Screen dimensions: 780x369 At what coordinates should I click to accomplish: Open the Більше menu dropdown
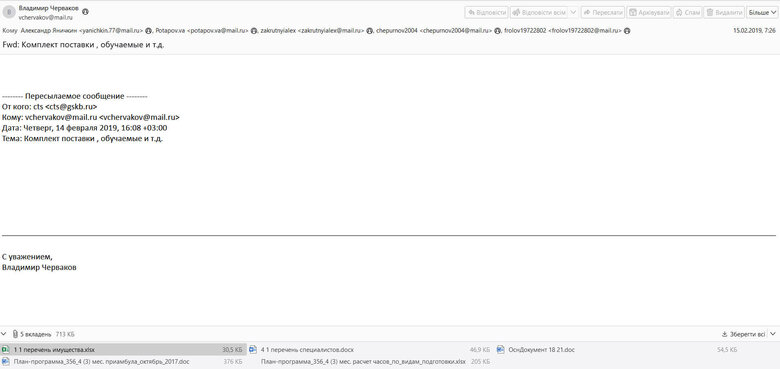click(x=762, y=12)
